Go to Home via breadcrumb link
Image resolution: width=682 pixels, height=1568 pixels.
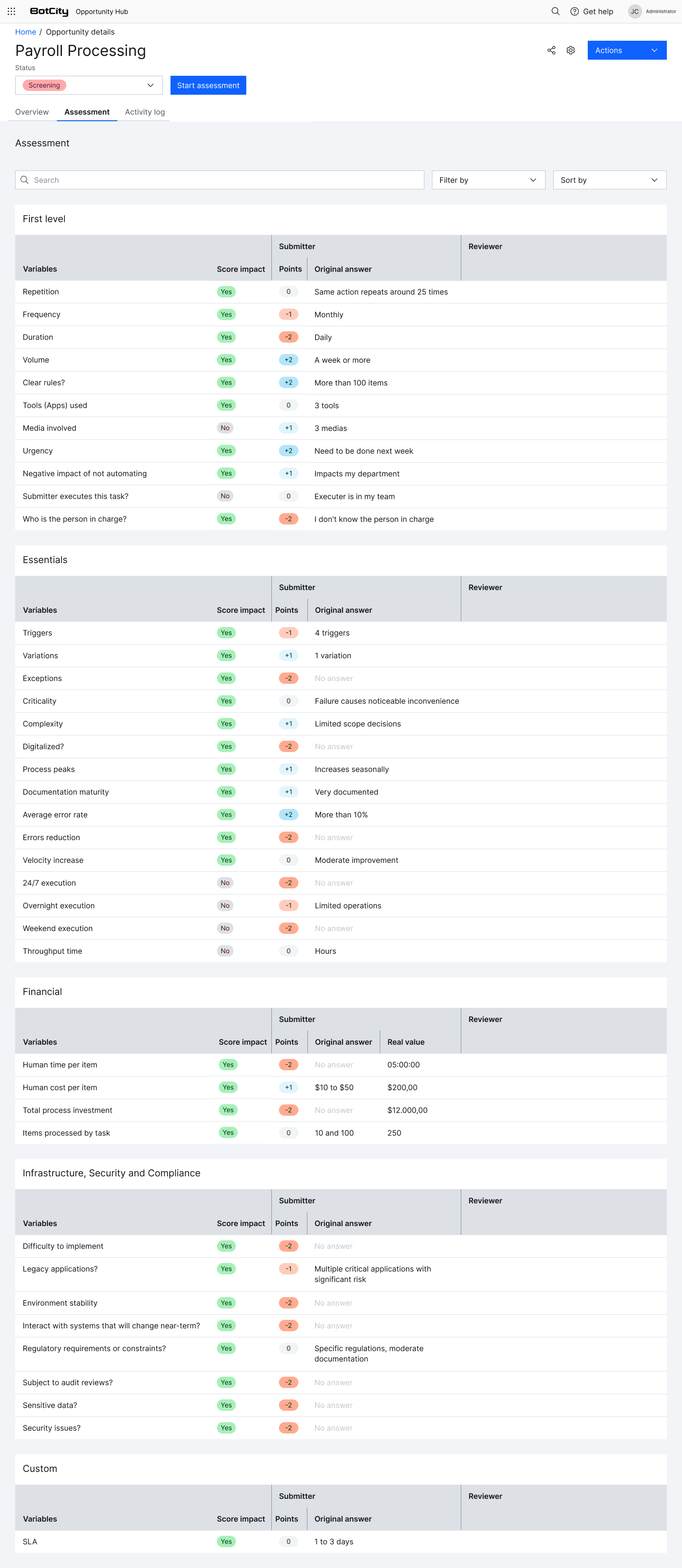[25, 32]
